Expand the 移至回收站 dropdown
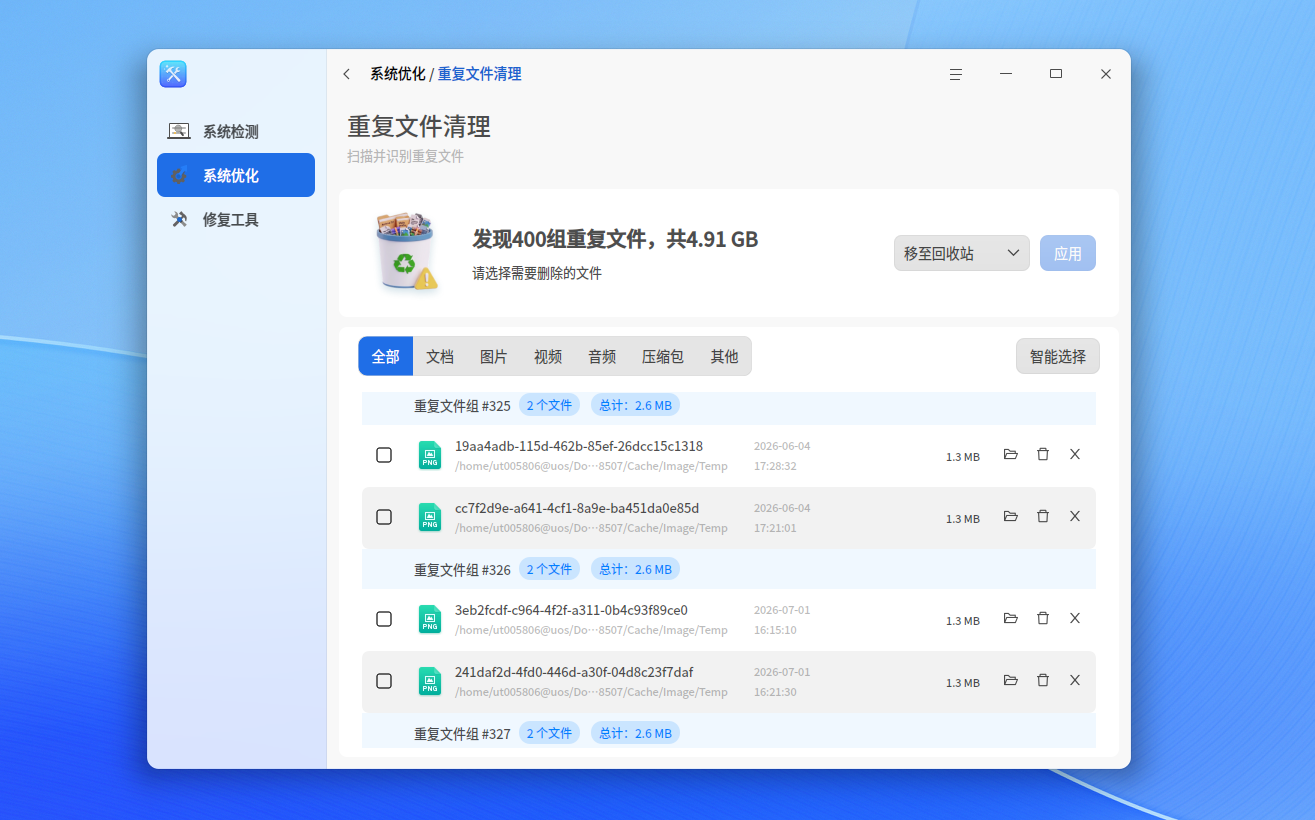 (x=962, y=253)
